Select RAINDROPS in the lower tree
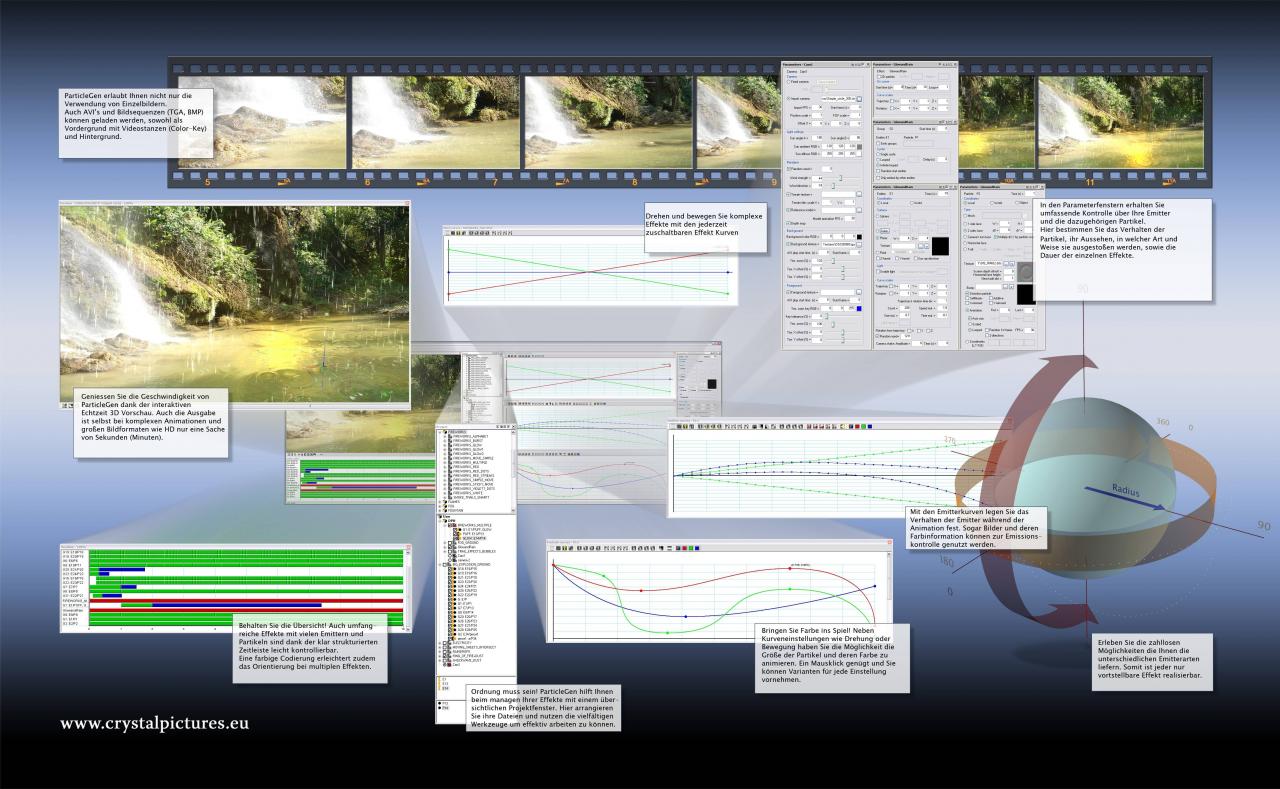 tap(461, 651)
